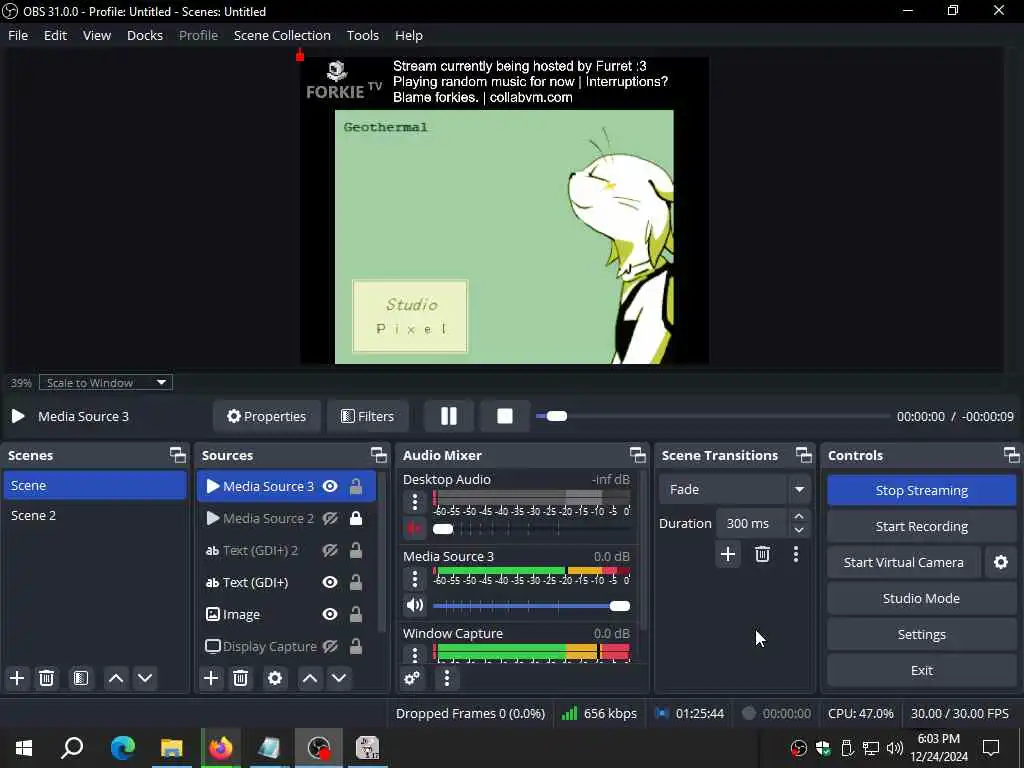Open Tools menu

pyautogui.click(x=362, y=35)
